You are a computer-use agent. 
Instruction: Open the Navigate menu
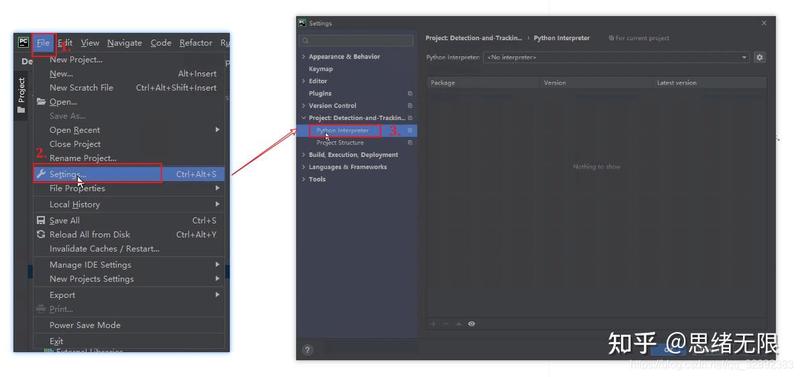pos(124,43)
